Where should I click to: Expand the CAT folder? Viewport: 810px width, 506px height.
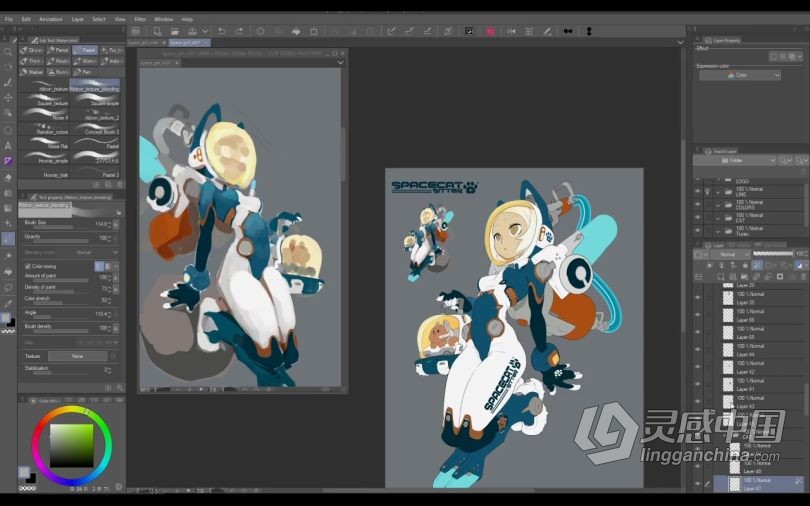click(718, 217)
